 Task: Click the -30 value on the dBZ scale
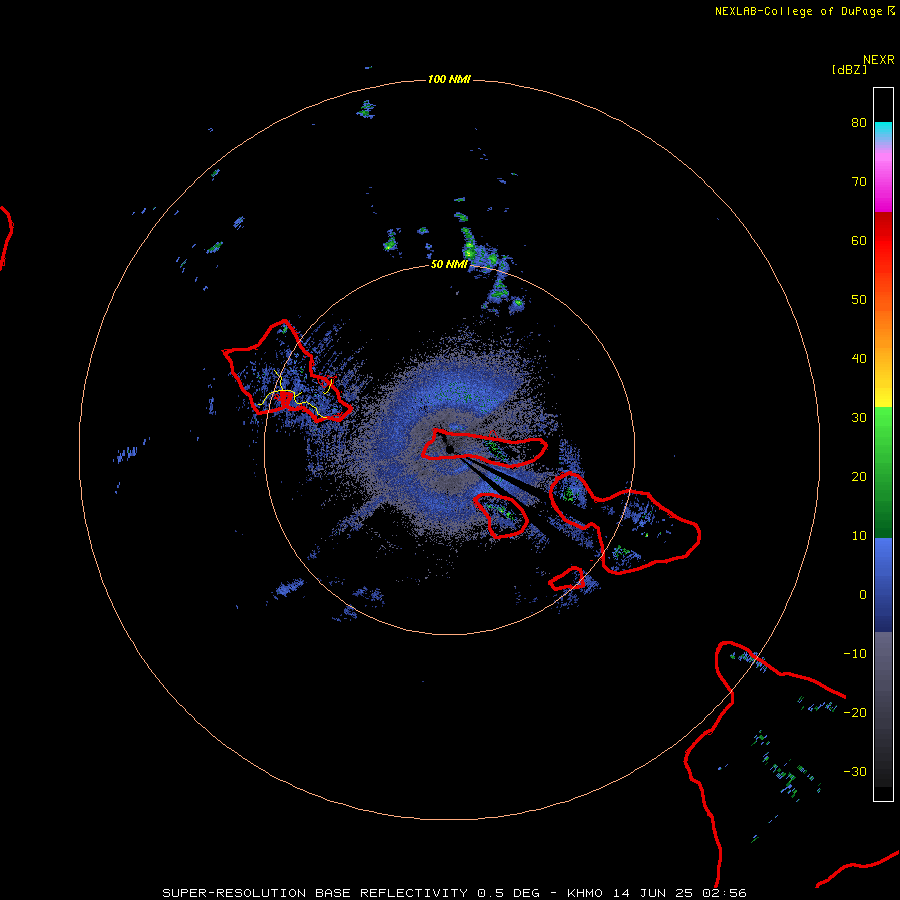click(x=855, y=772)
